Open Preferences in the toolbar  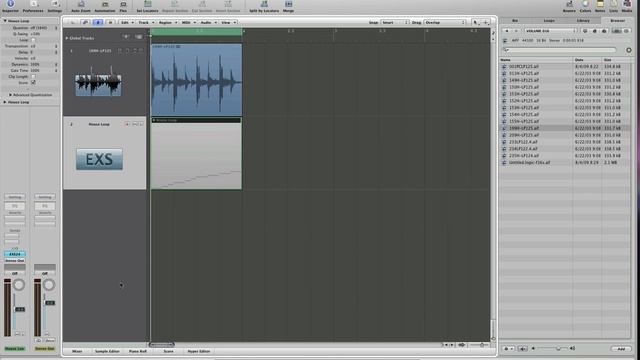click(33, 6)
